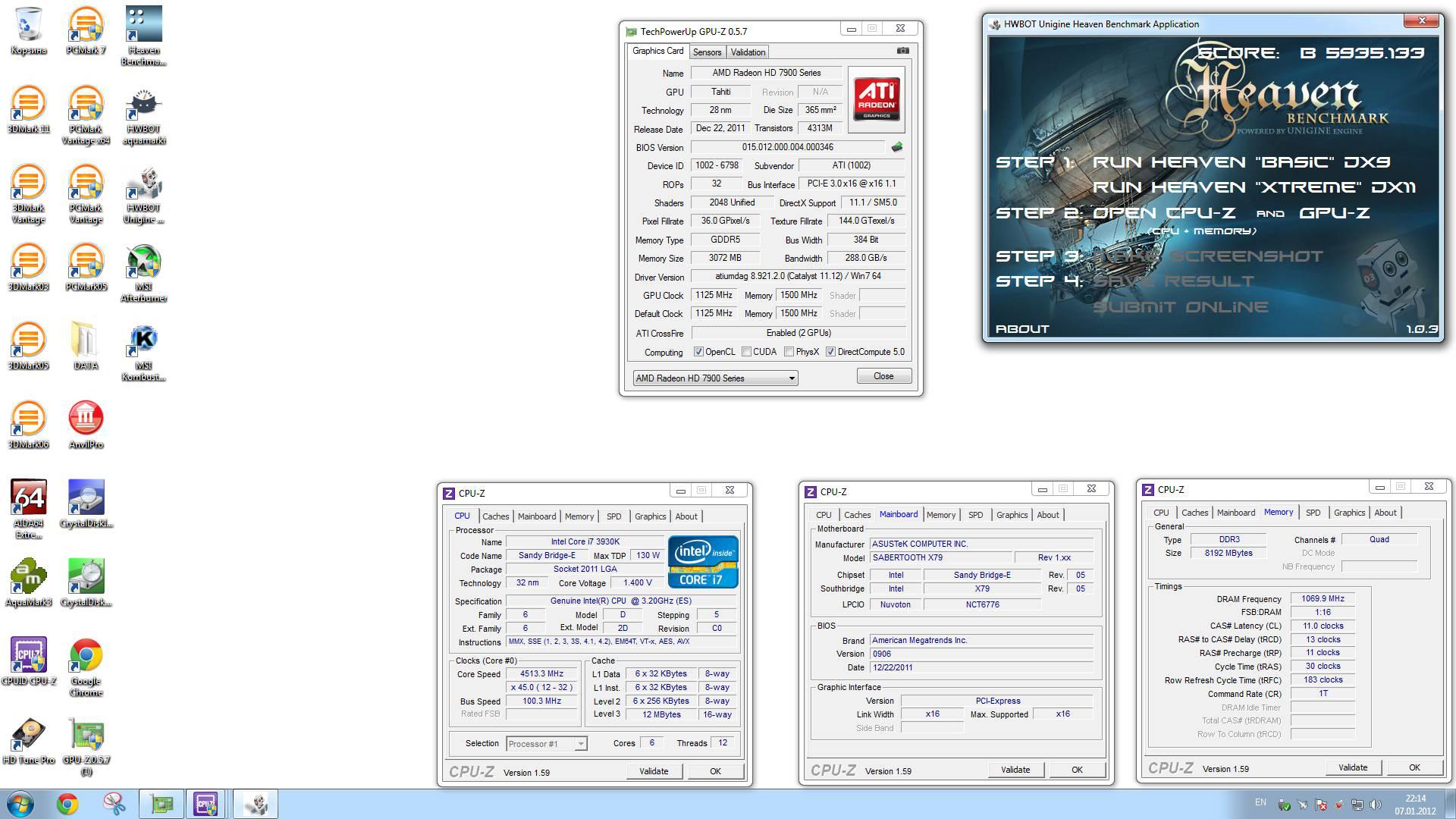Toggle the DirectCompute 5.0 checkbox

coord(830,352)
